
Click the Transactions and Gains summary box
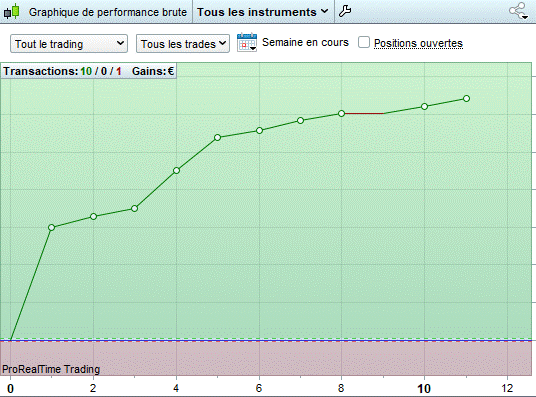click(89, 71)
